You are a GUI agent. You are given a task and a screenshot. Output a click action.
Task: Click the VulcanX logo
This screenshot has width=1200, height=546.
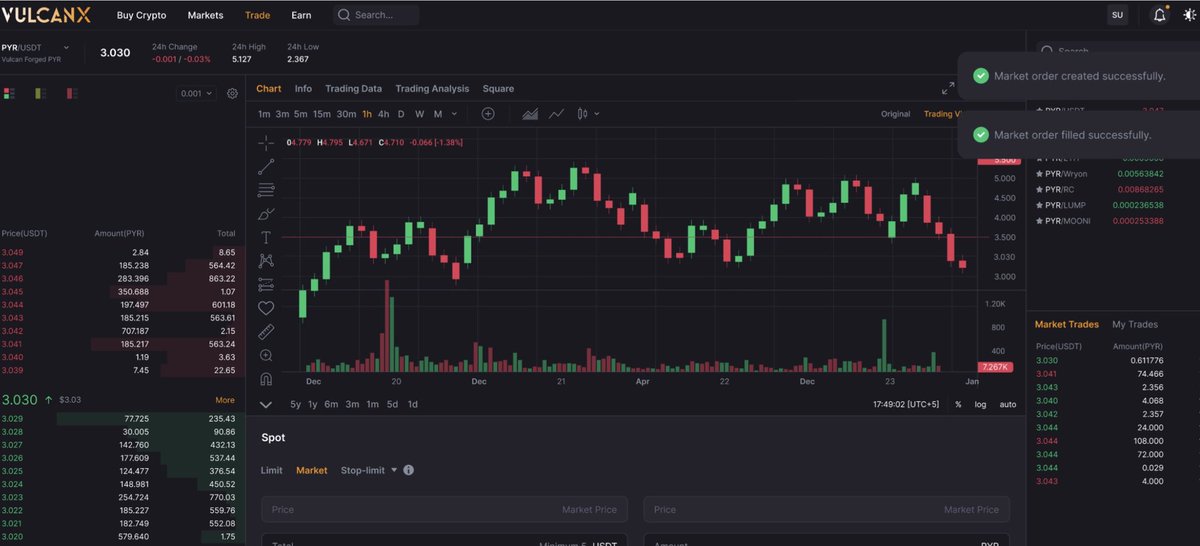46,15
